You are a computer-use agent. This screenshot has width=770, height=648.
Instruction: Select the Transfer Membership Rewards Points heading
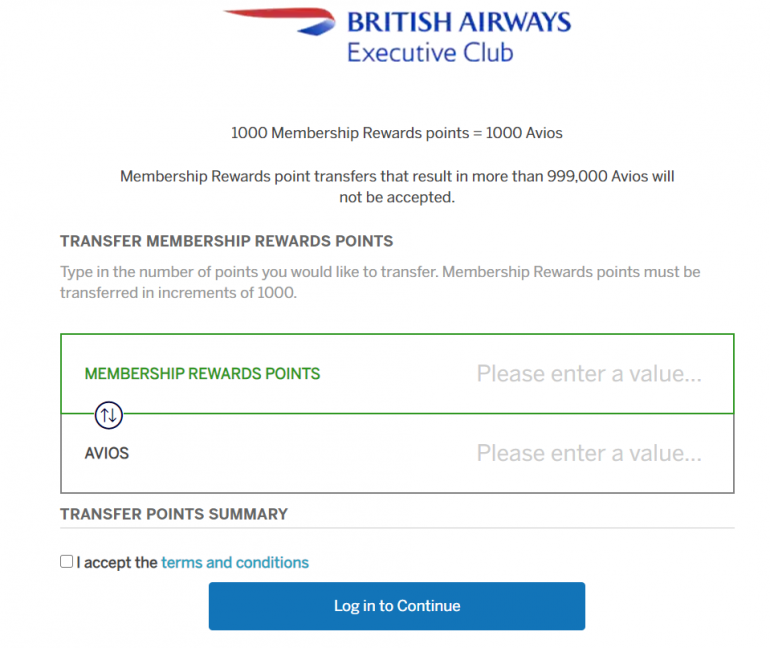coord(226,241)
